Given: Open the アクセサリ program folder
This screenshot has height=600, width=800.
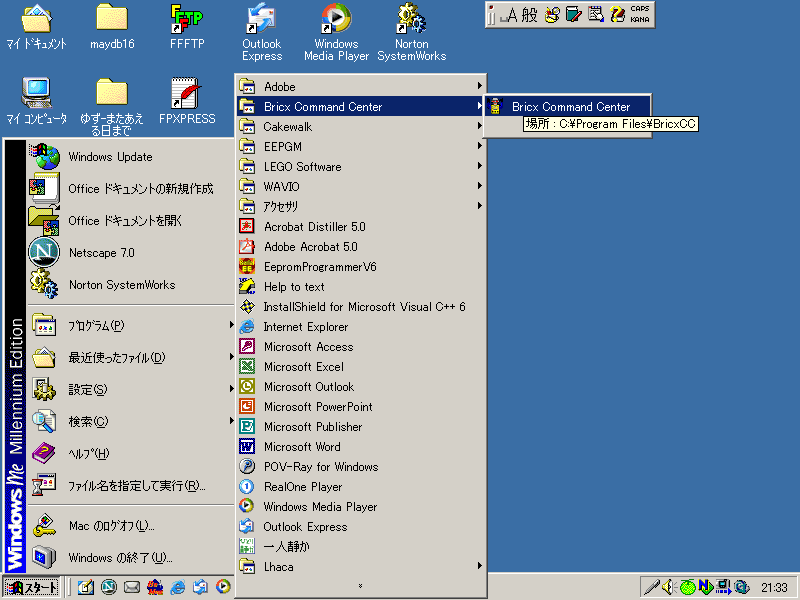Looking at the screenshot, I should pyautogui.click(x=361, y=206).
